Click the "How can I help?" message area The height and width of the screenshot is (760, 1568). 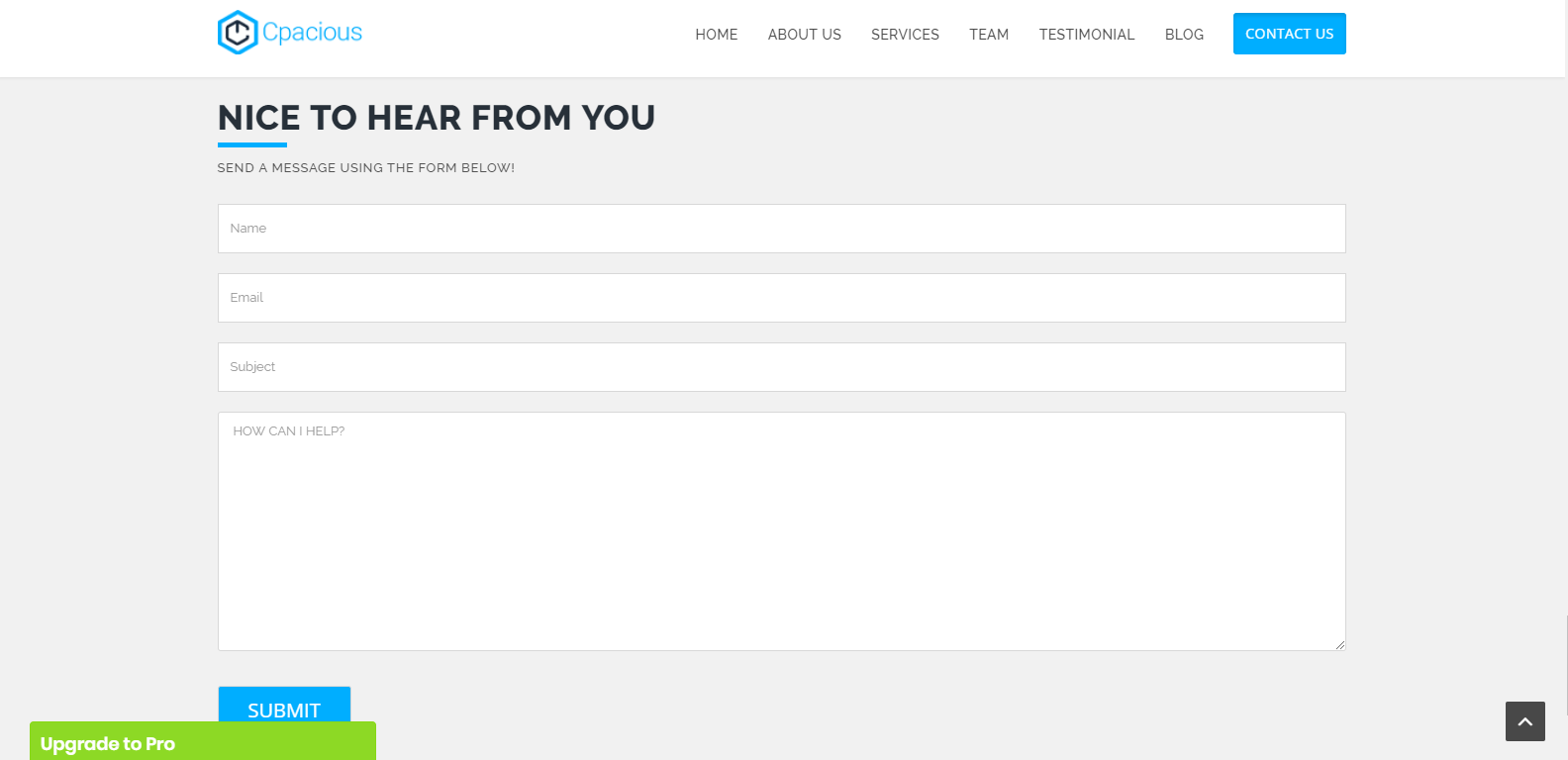781,531
